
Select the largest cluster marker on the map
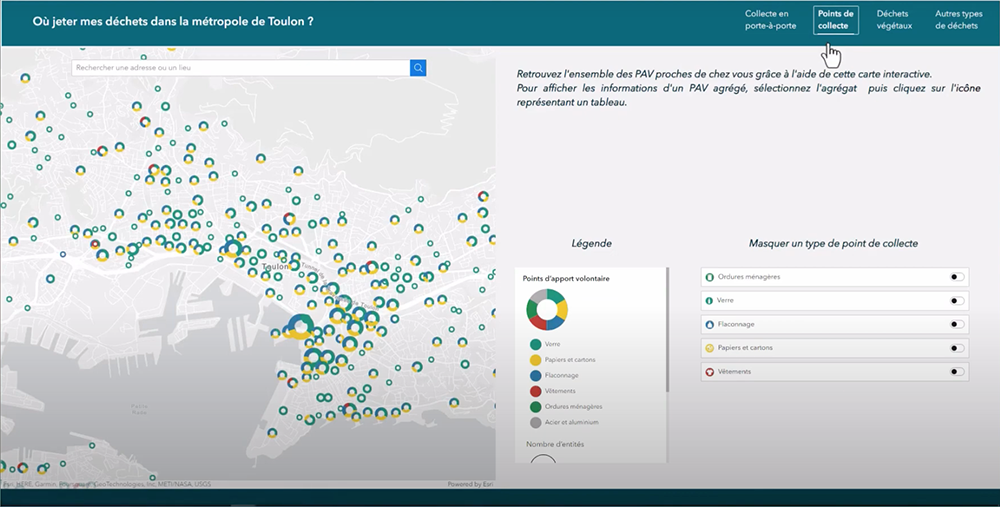299,327
